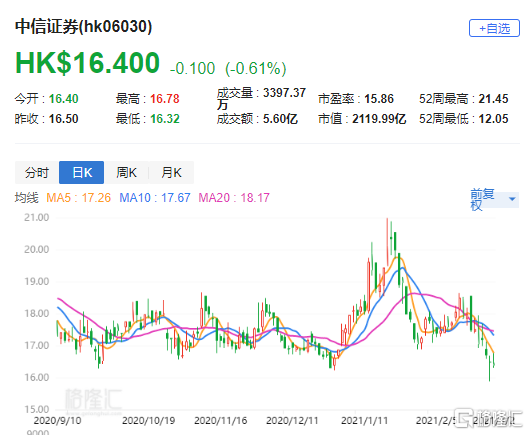Expand the 前复权 adjustment dropdown
Image resolution: width=529 pixels, height=435 pixels.
click(x=494, y=199)
